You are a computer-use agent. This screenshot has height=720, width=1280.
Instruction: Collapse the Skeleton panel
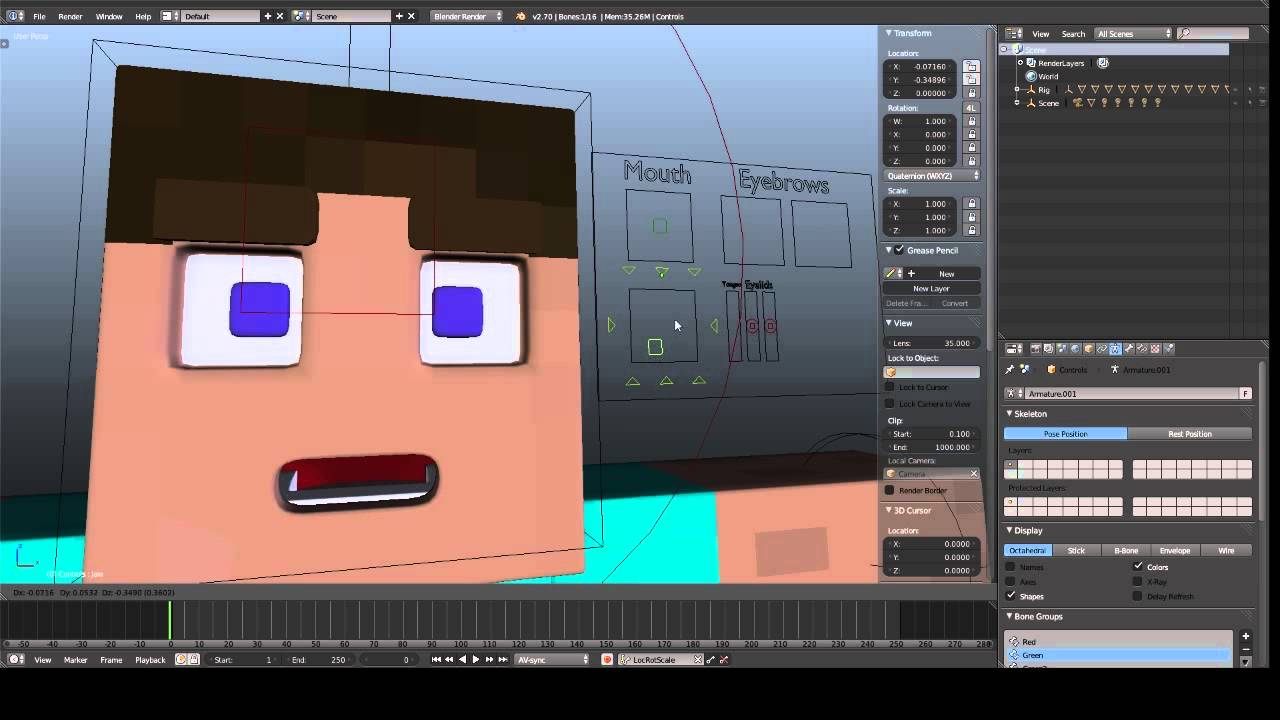(1010, 413)
